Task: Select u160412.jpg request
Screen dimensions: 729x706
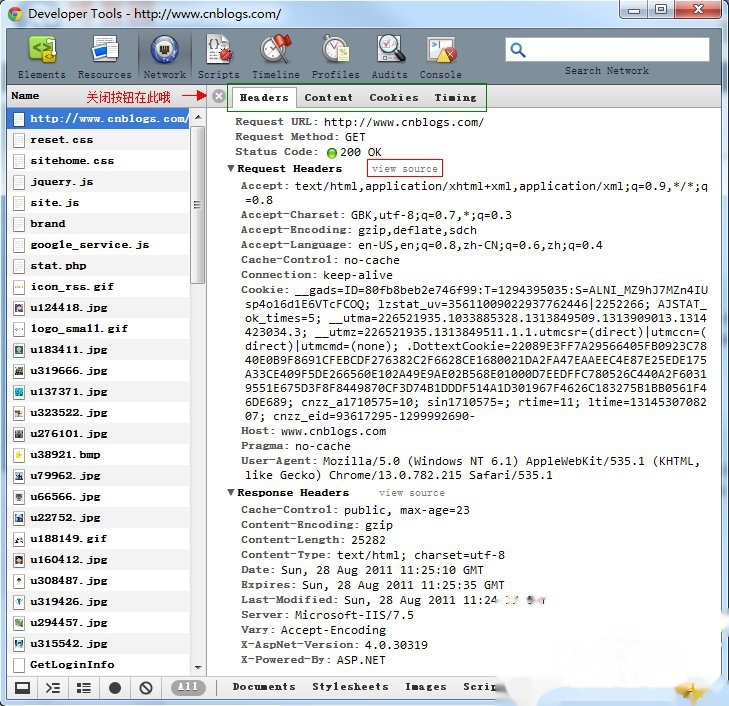Action: point(99,560)
